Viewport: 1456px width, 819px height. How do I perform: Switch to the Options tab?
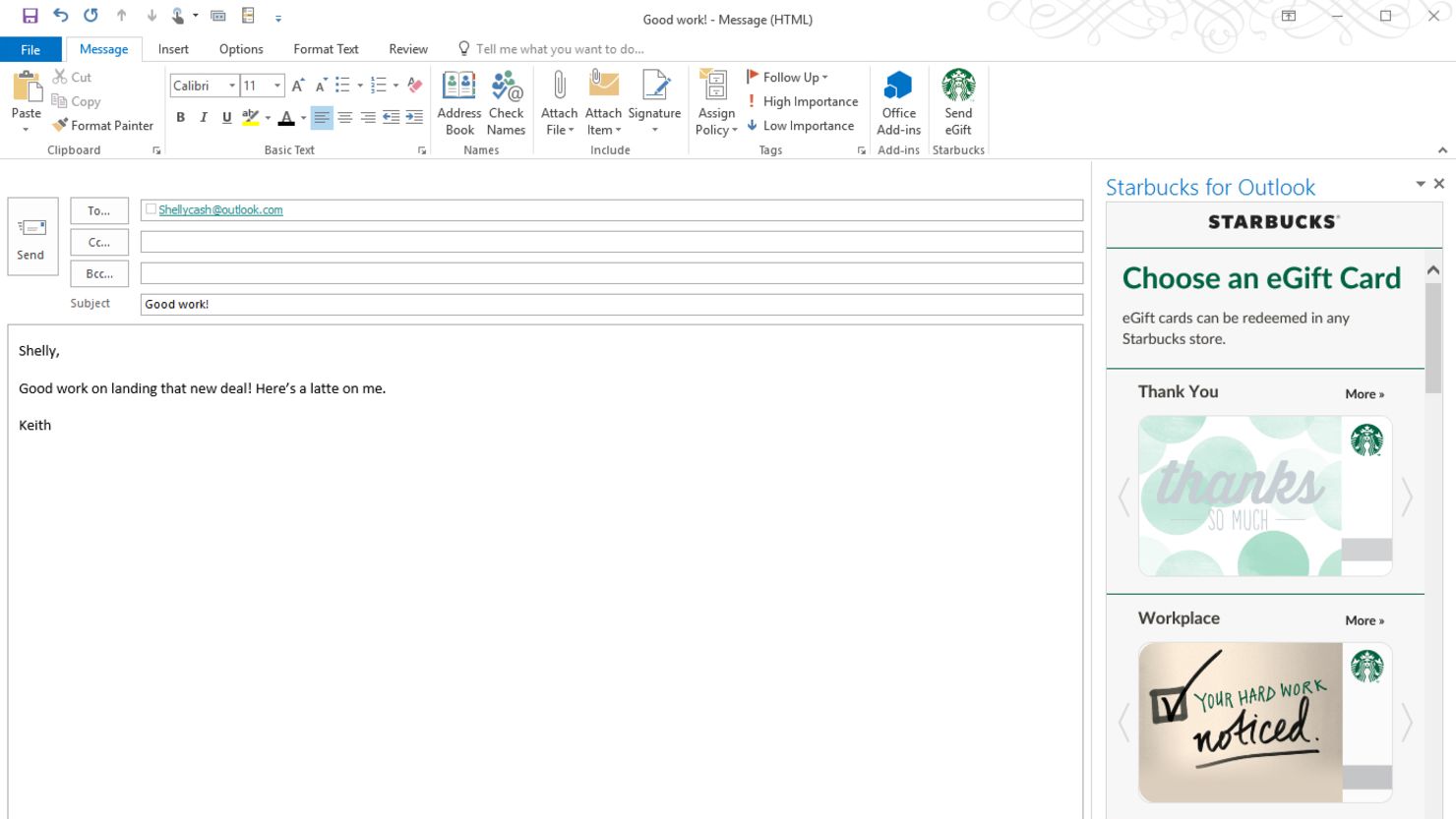click(x=241, y=49)
